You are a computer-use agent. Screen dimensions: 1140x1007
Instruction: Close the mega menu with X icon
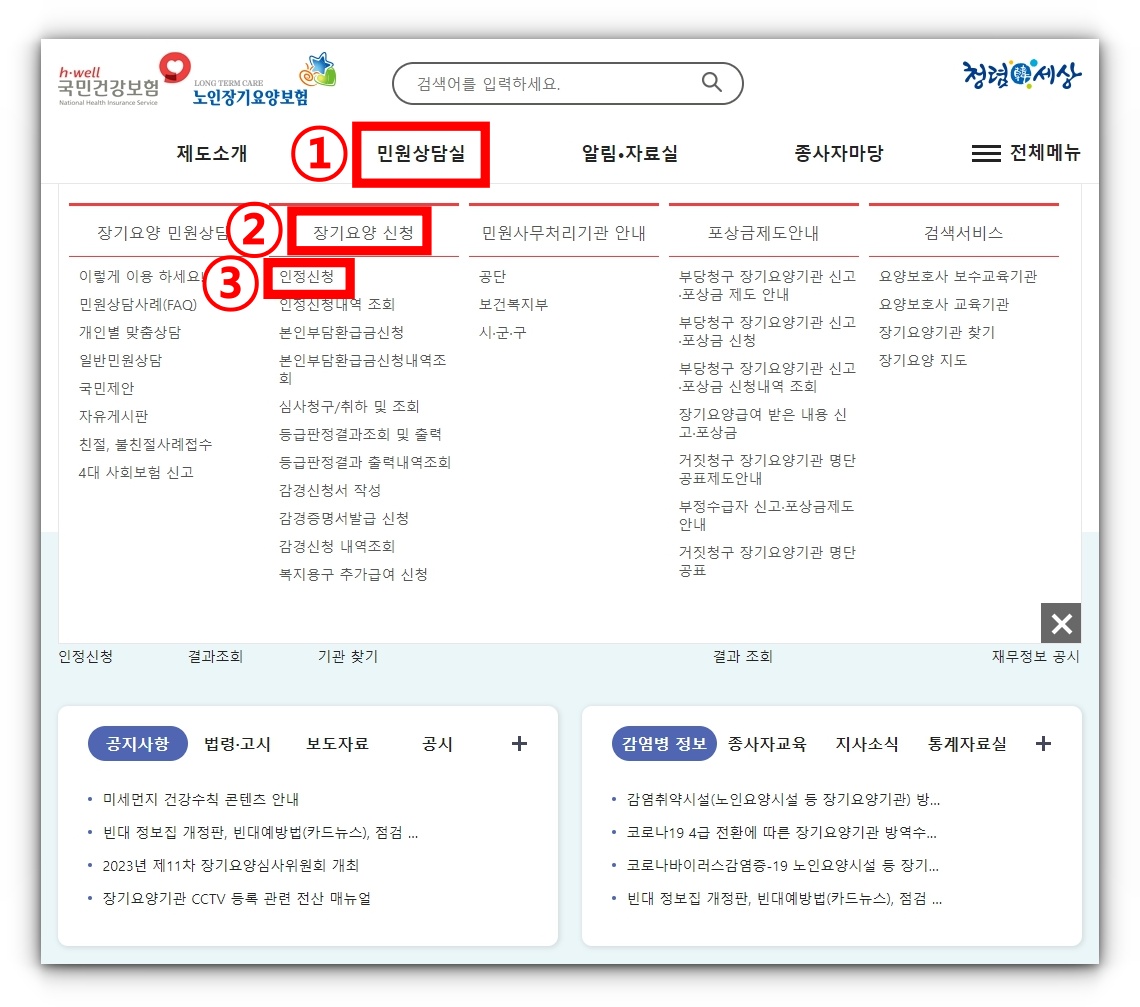click(1060, 623)
